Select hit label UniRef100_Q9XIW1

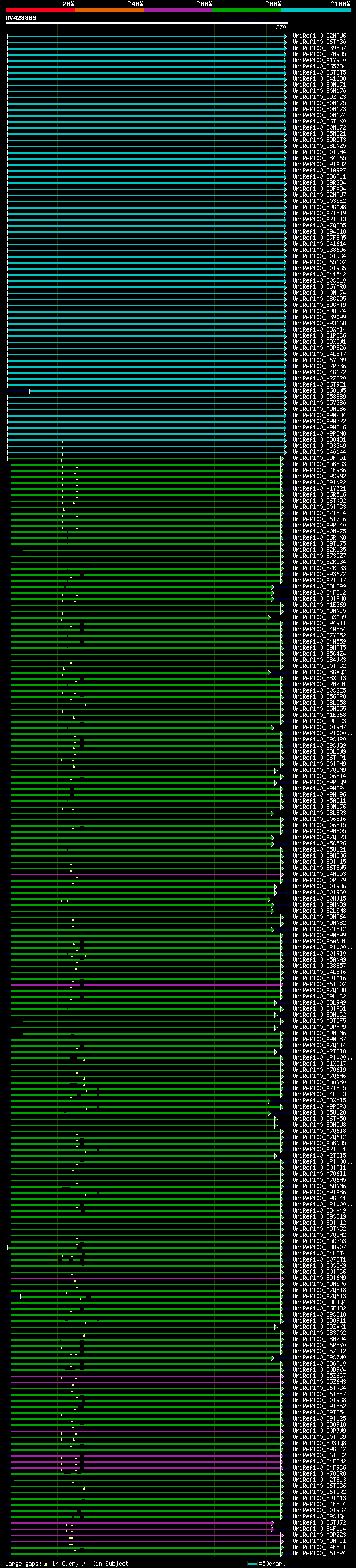[319, 342]
